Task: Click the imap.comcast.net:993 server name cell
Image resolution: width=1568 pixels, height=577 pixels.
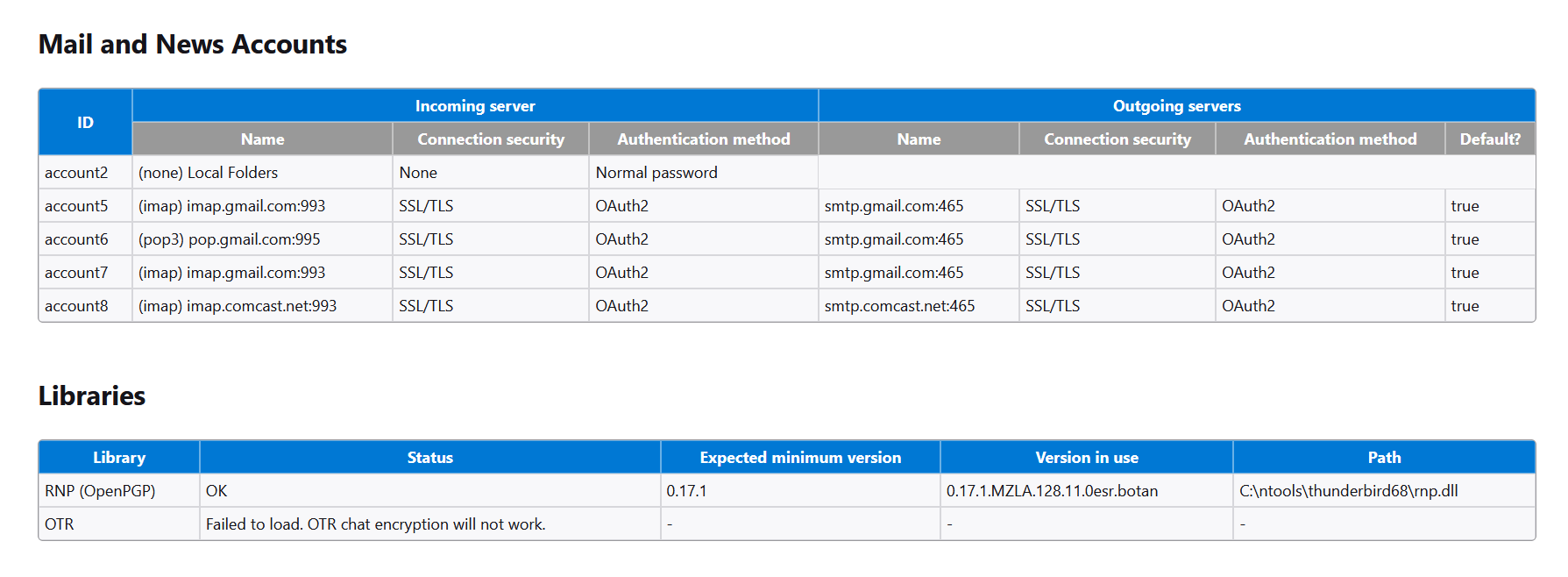Action: click(238, 306)
